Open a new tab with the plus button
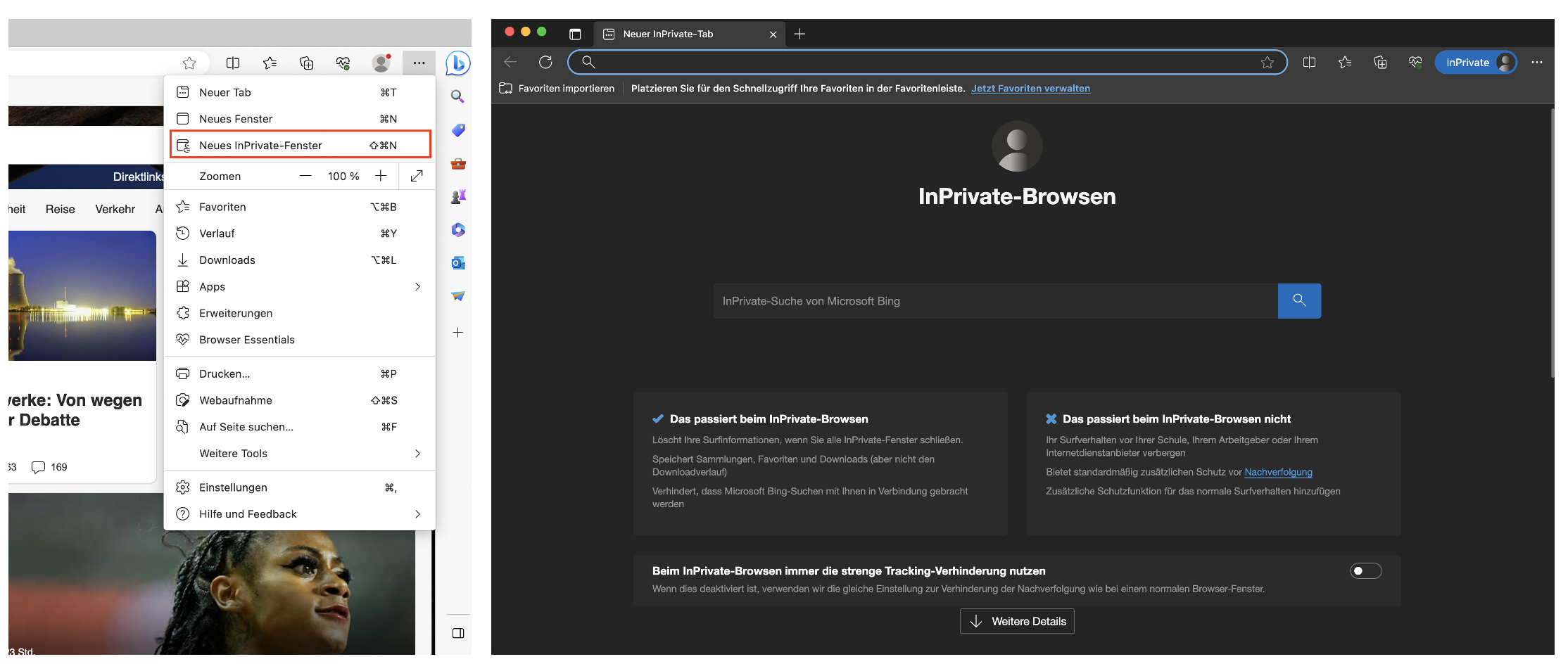 (799, 34)
